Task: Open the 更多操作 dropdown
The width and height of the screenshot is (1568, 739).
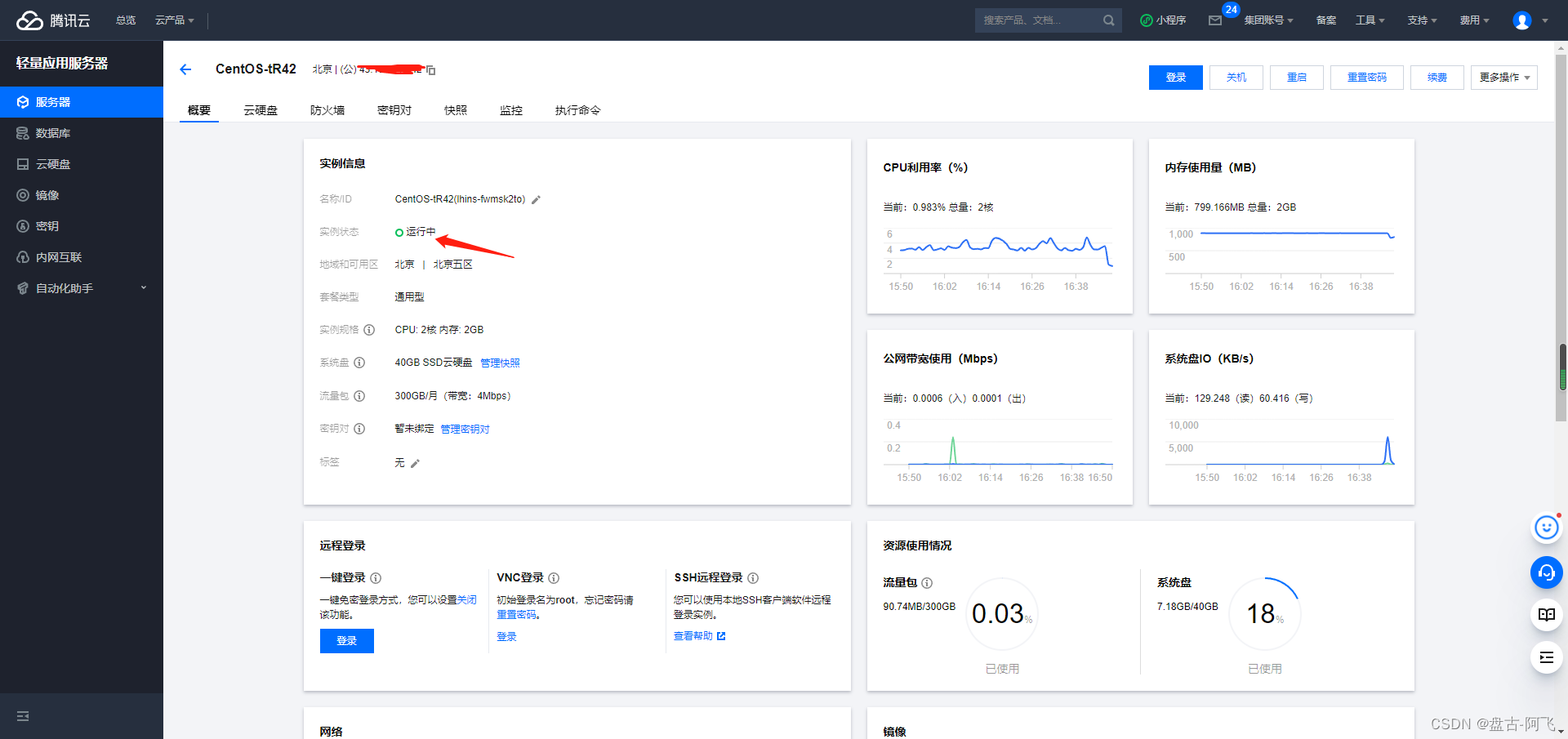Action: [1504, 78]
